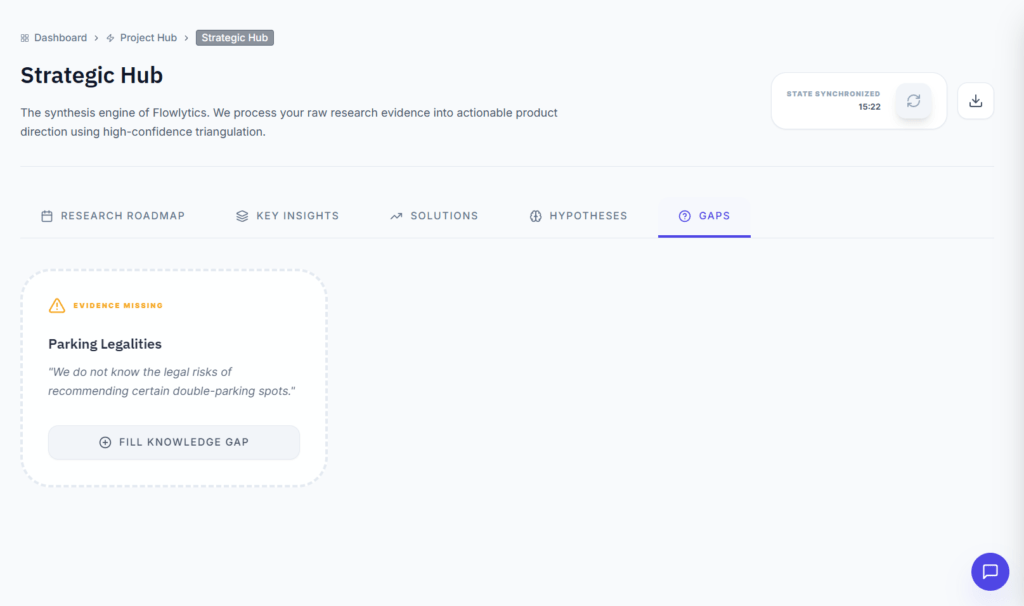Navigate to Project Hub breadcrumb link

coord(148,38)
